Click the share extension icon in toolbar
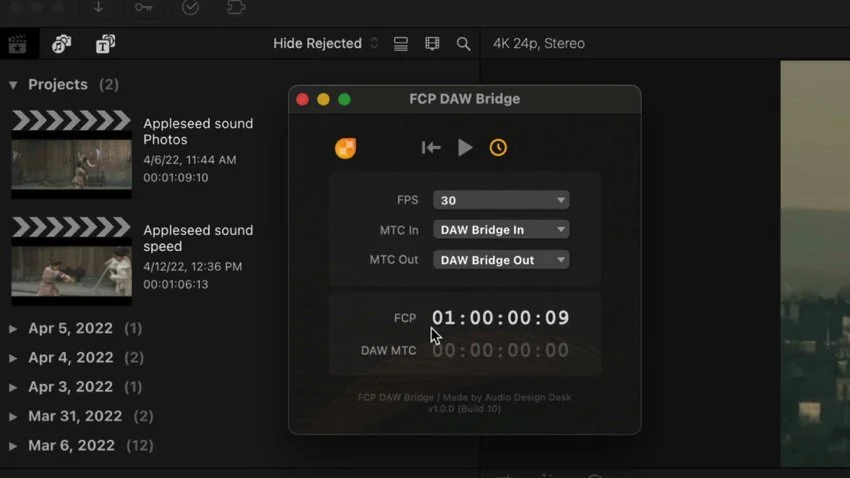The width and height of the screenshot is (850, 478). pyautogui.click(x=236, y=7)
